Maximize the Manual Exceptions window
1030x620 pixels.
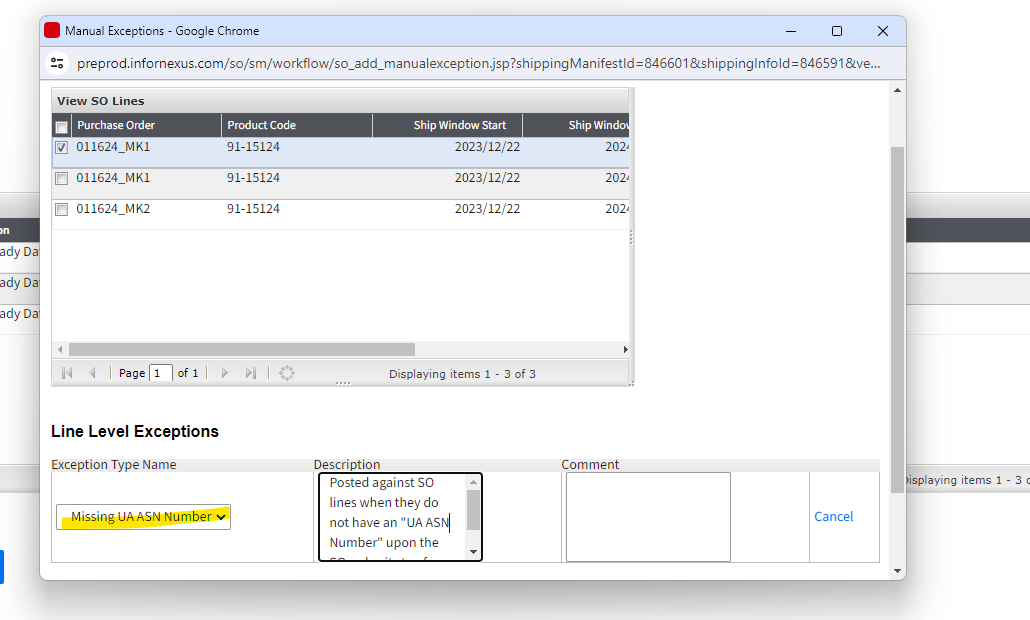tap(837, 31)
